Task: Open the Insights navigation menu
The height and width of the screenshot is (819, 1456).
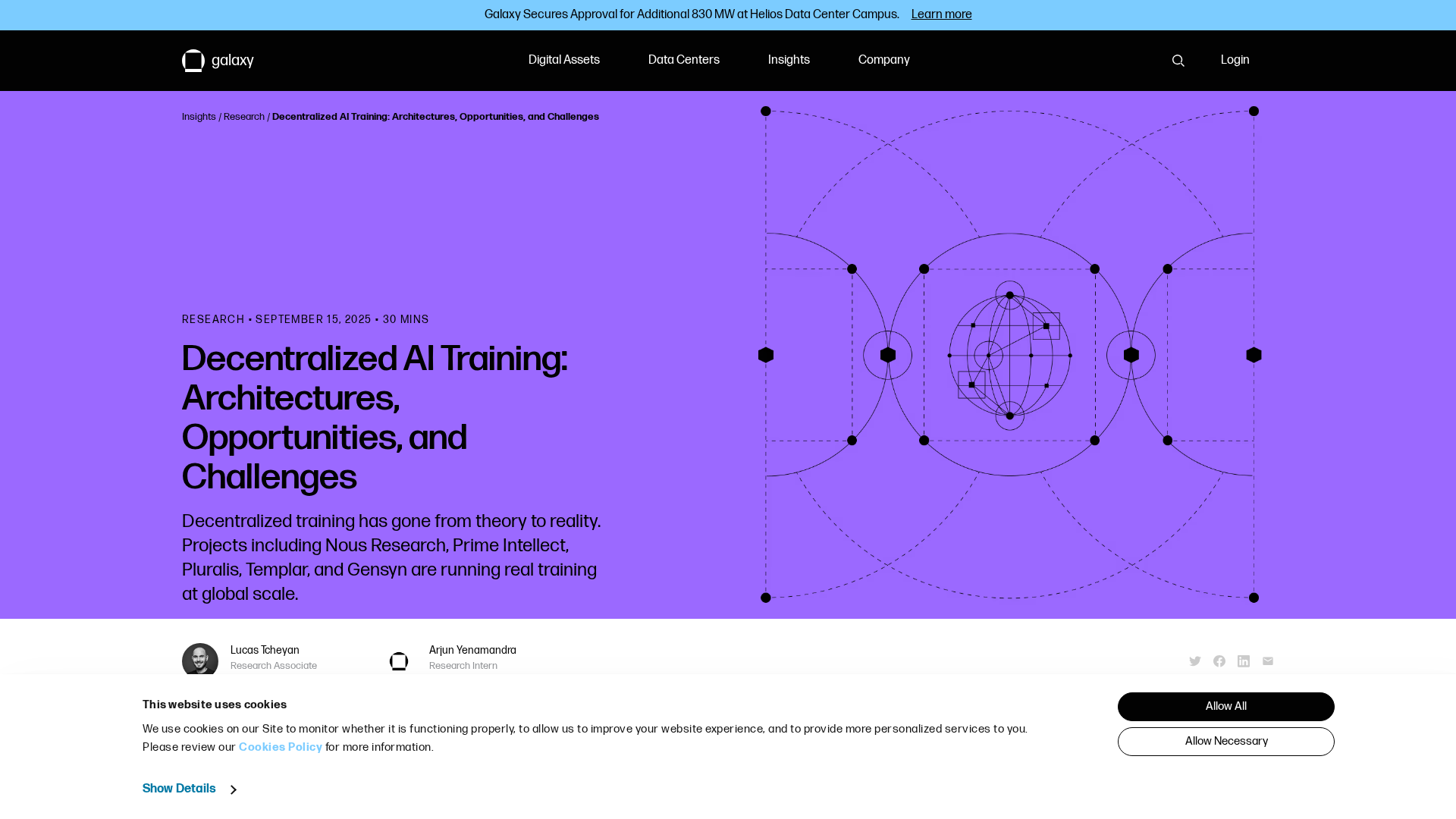Action: click(x=789, y=60)
